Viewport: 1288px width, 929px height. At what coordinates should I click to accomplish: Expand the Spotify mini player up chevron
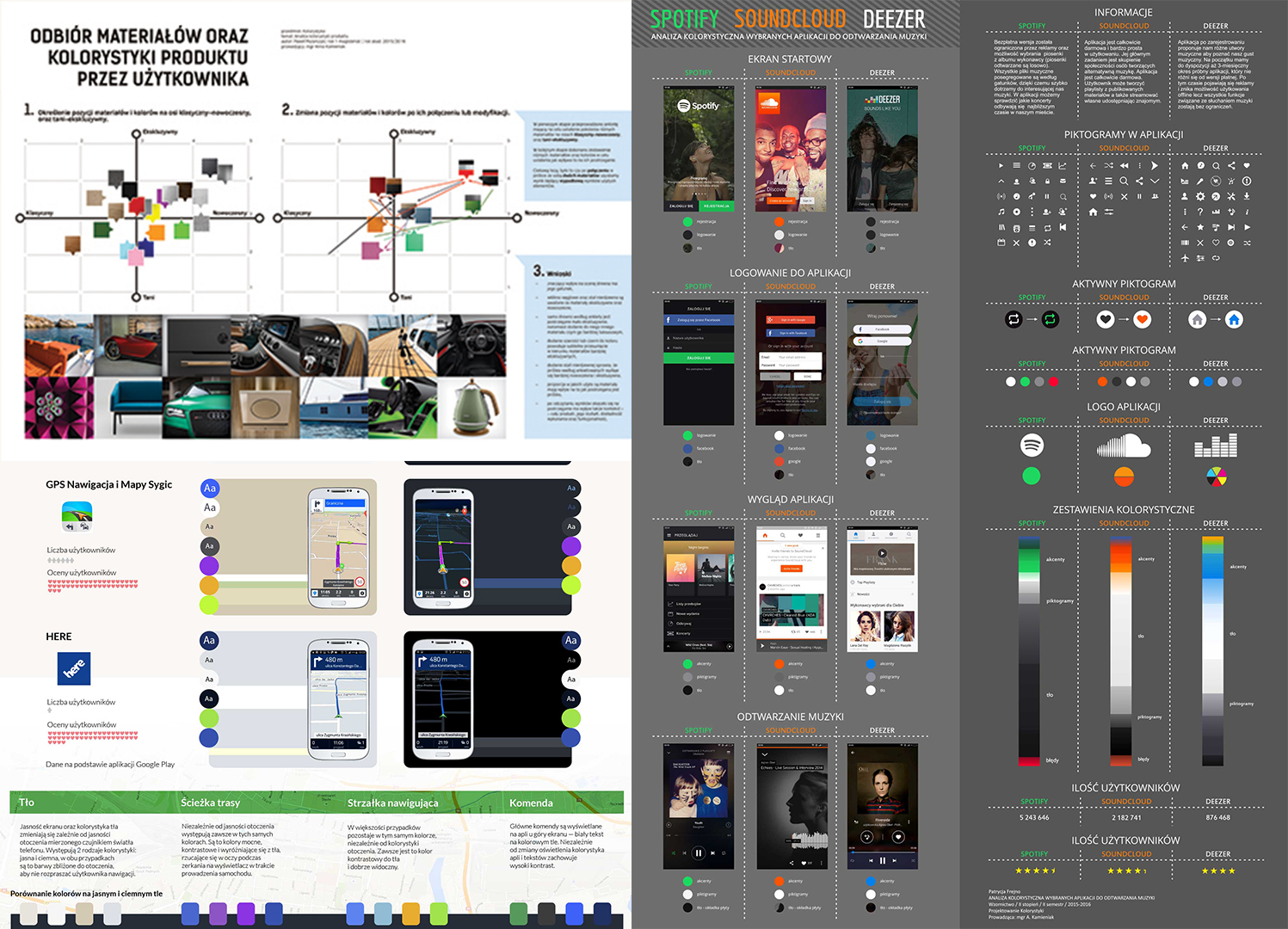[670, 645]
